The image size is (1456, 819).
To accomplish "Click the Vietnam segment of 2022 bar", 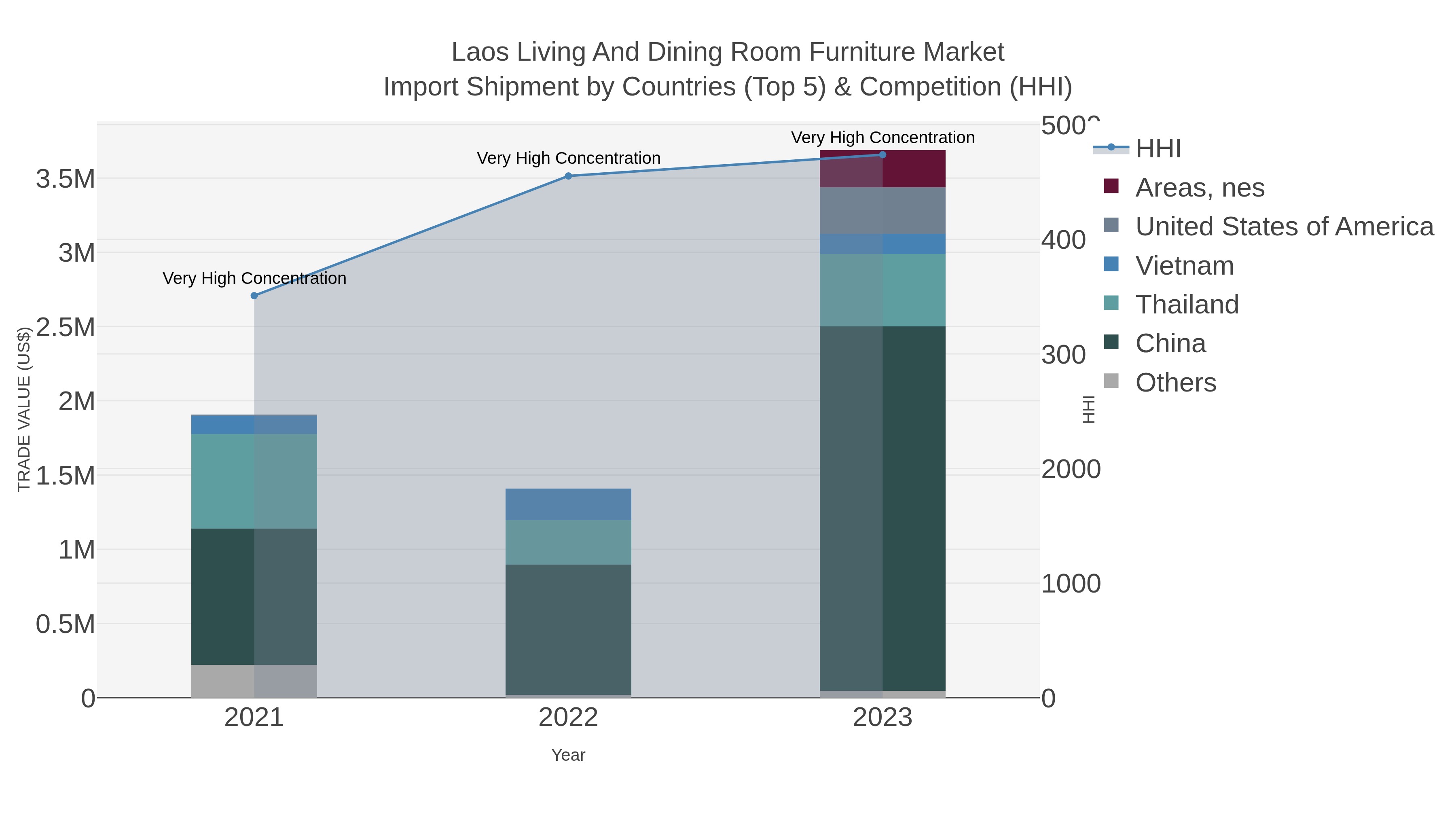I will coord(569,505).
